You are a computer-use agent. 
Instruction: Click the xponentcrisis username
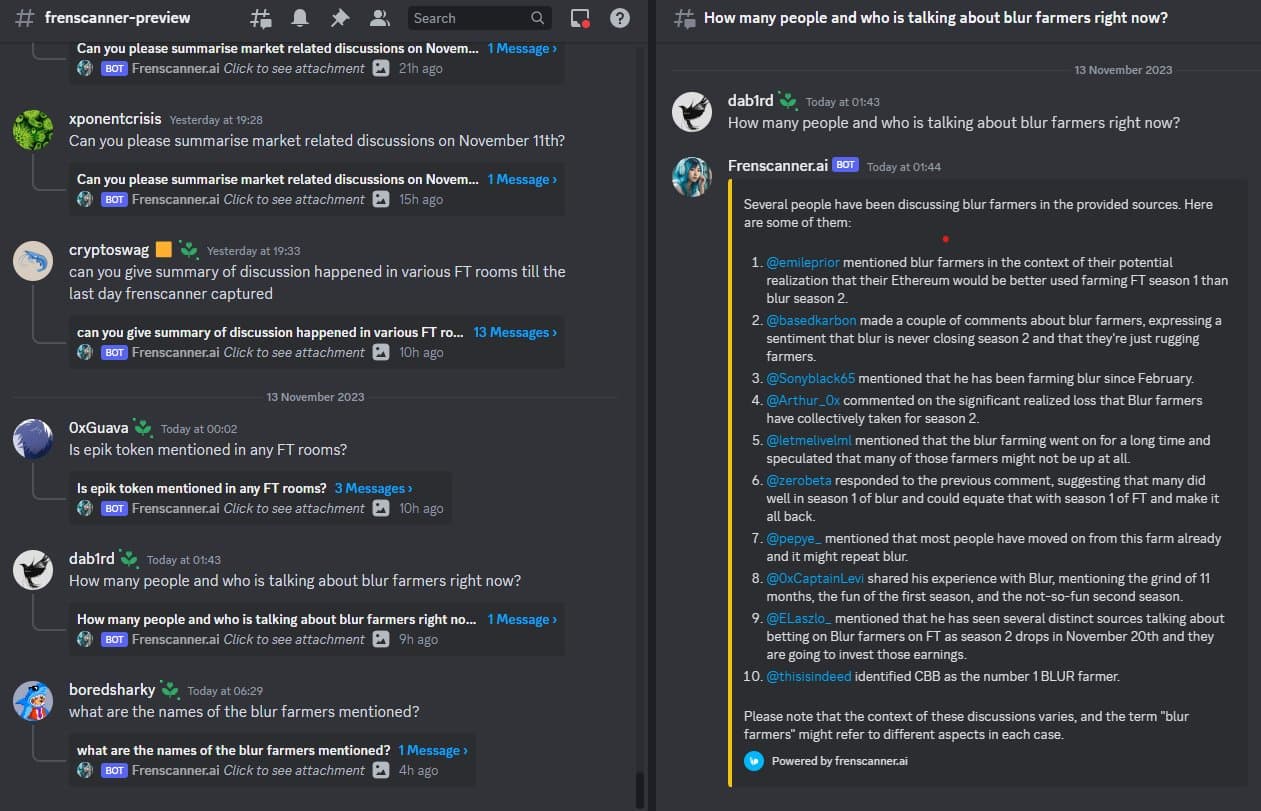point(115,119)
